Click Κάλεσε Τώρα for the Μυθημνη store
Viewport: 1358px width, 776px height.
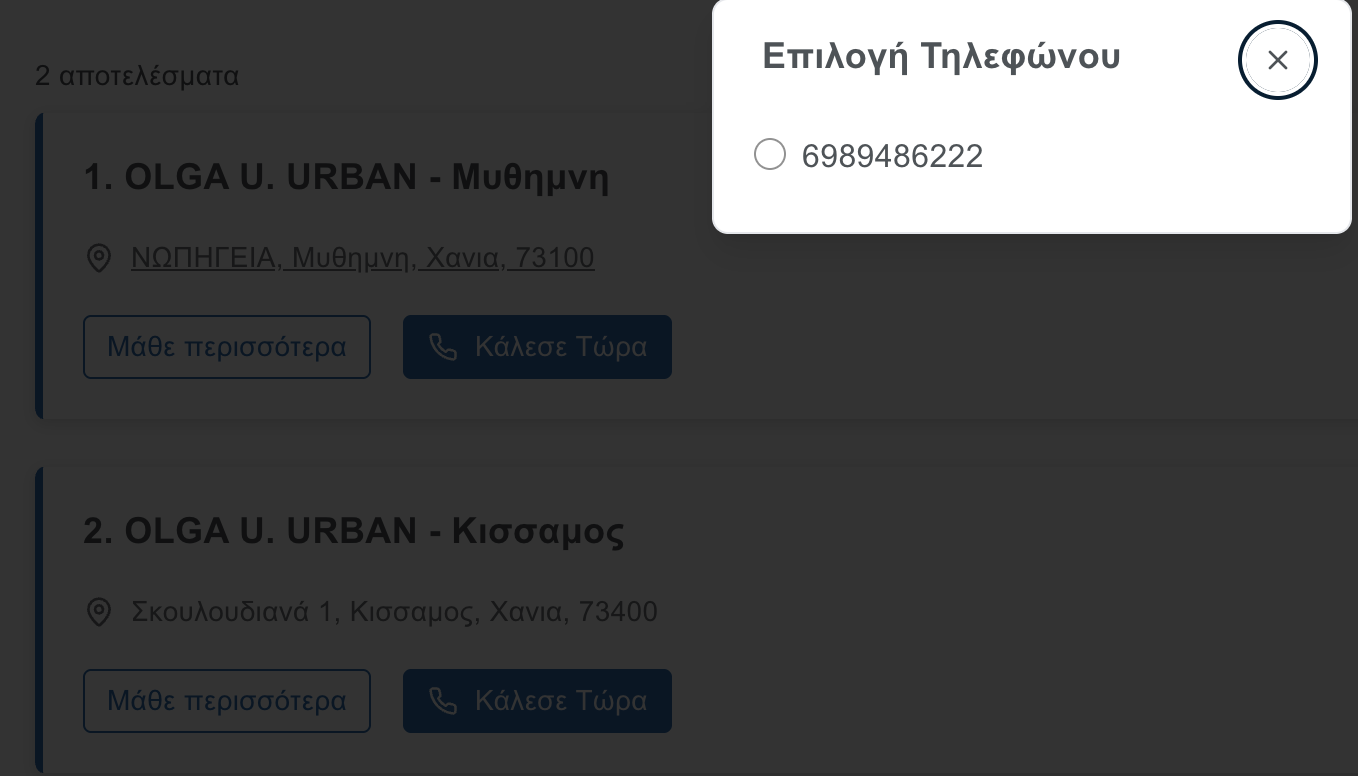pos(537,347)
